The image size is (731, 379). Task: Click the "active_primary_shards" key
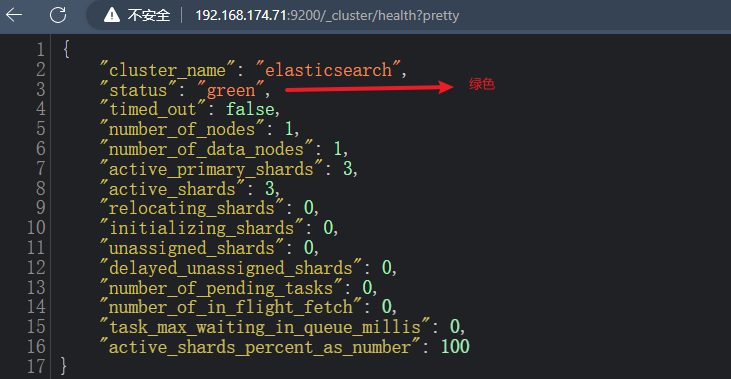click(211, 168)
